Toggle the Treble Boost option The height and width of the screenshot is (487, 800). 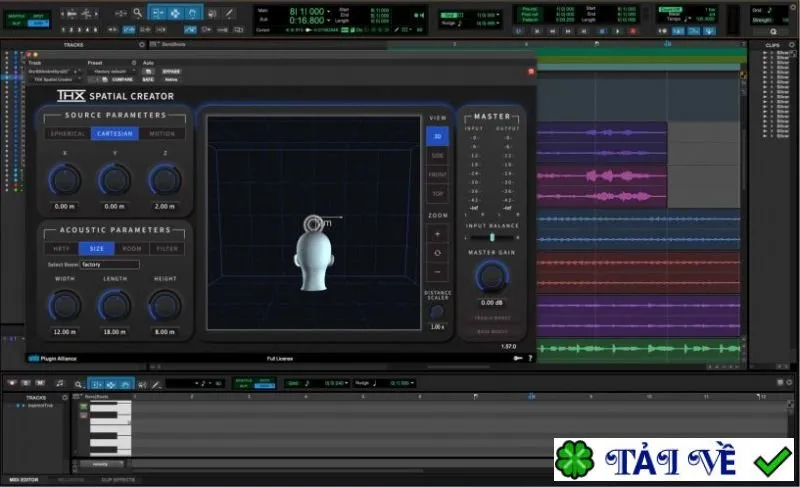(492, 318)
